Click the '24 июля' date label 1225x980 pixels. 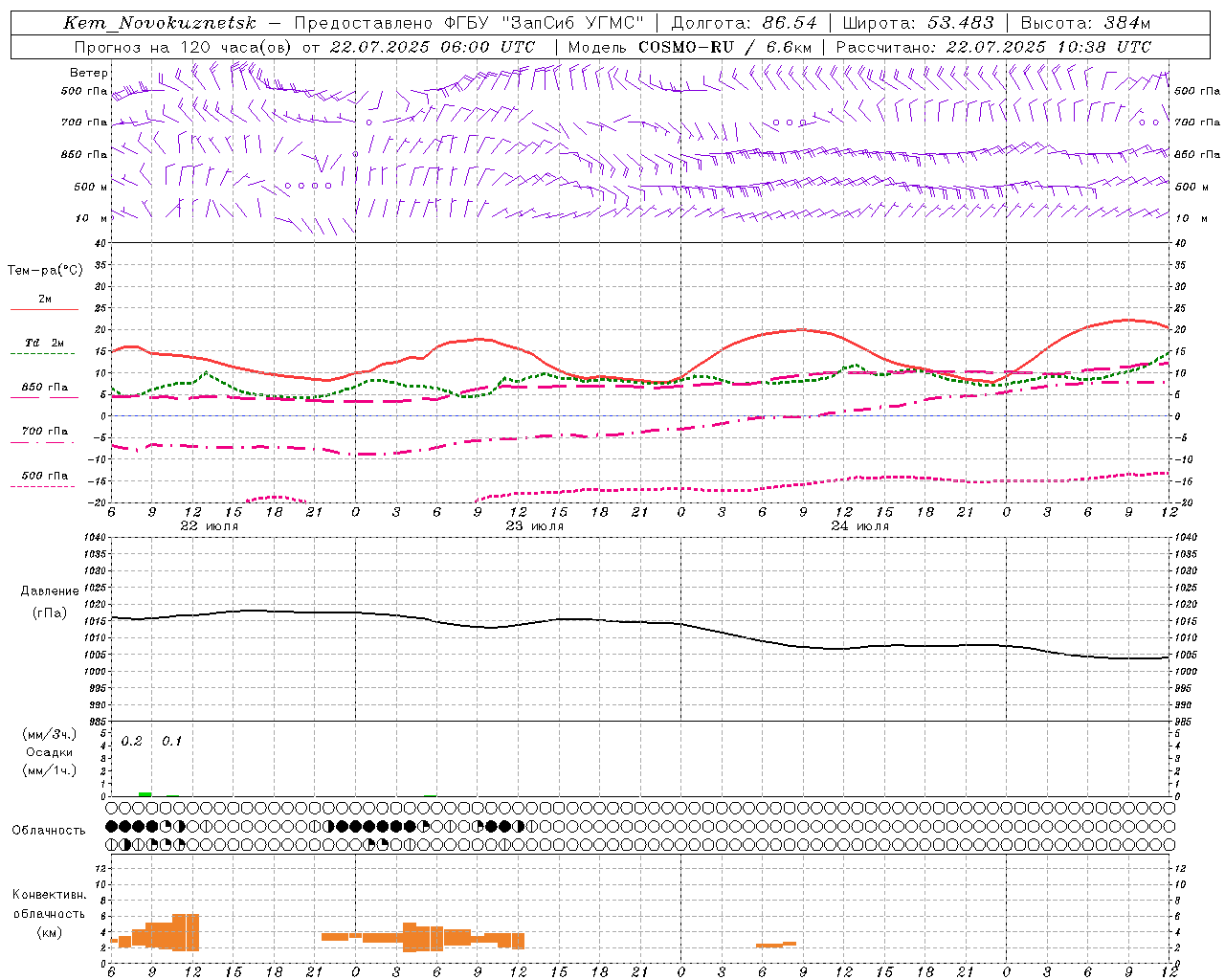tap(860, 526)
